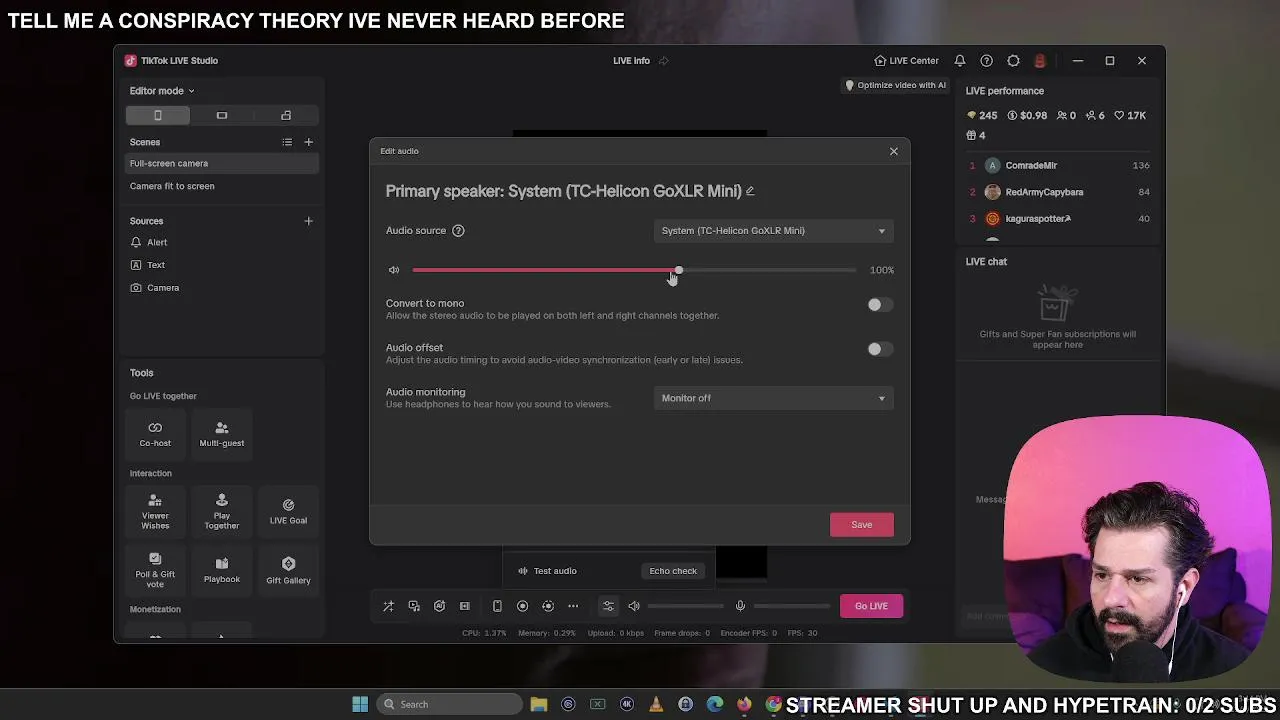1280x720 pixels.
Task: Open Firefox from taskbar
Action: (744, 704)
